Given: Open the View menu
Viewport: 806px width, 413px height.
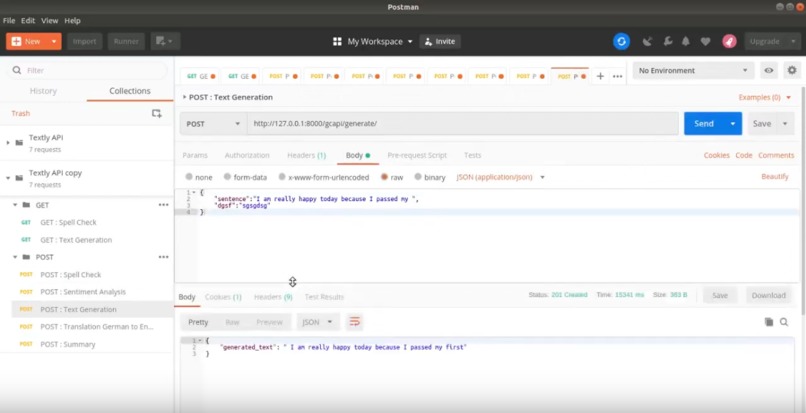Looking at the screenshot, I should [x=49, y=21].
